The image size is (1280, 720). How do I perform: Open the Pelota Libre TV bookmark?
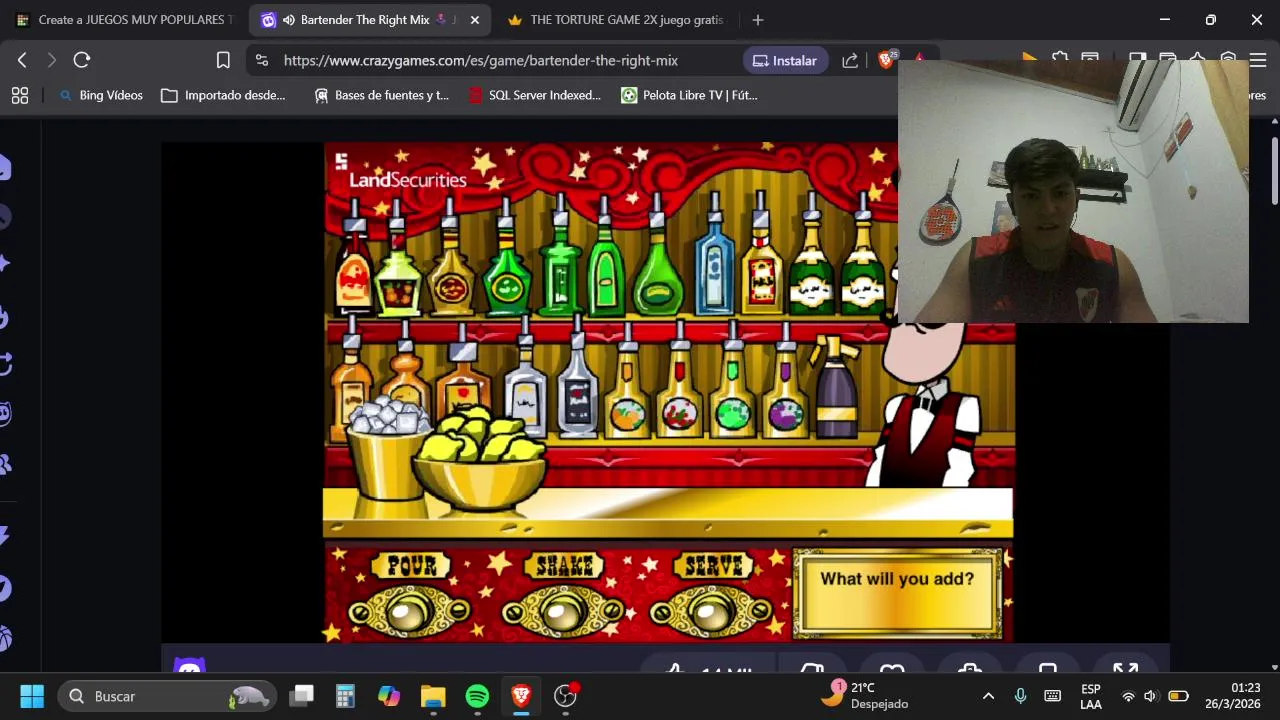pos(689,95)
